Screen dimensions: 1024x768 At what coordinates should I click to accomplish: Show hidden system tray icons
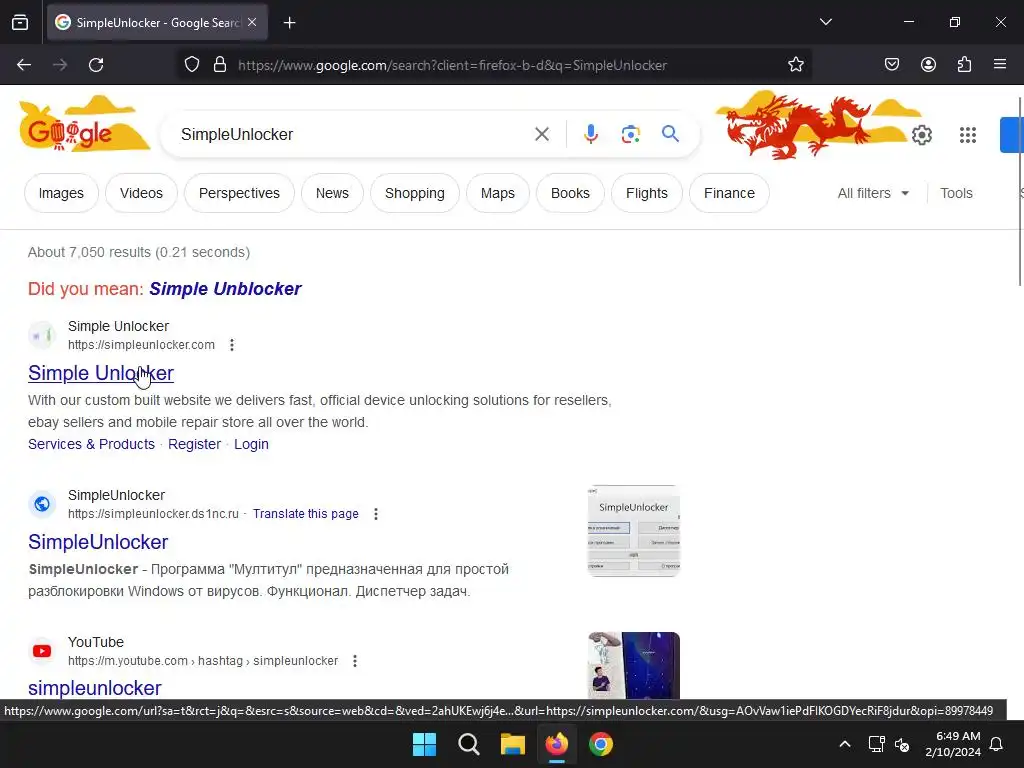click(x=844, y=744)
